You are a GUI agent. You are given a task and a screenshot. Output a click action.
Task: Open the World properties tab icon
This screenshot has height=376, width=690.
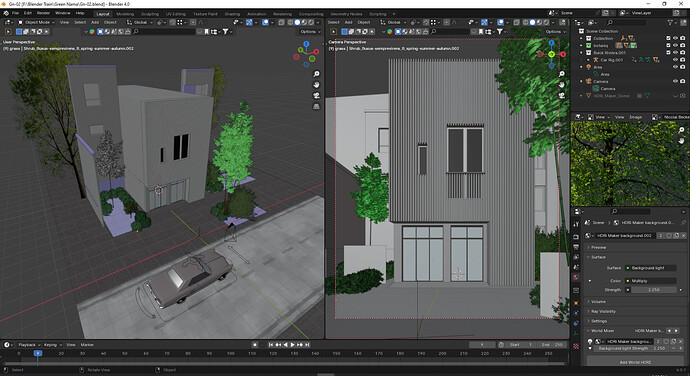point(576,277)
